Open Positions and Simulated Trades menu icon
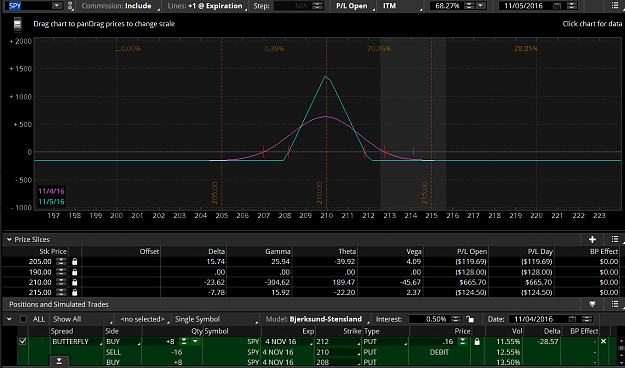625x368 pixels. pos(615,304)
